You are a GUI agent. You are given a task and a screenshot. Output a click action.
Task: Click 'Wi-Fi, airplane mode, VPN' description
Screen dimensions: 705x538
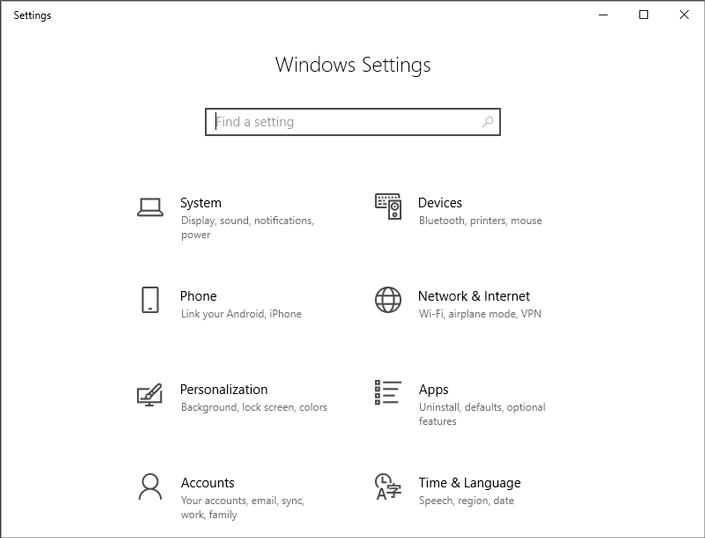[480, 314]
